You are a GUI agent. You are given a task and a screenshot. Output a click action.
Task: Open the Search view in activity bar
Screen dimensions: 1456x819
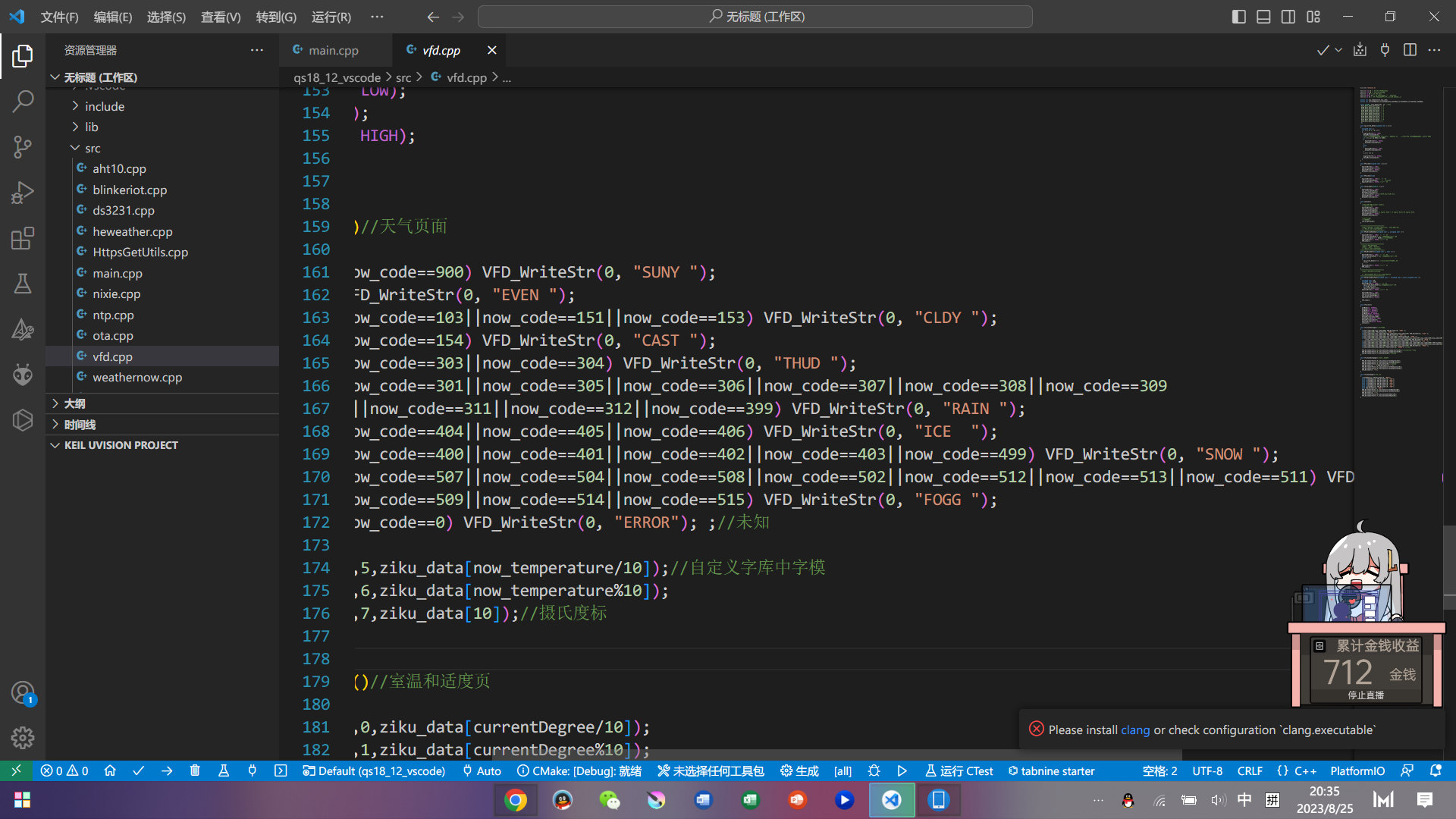click(23, 101)
